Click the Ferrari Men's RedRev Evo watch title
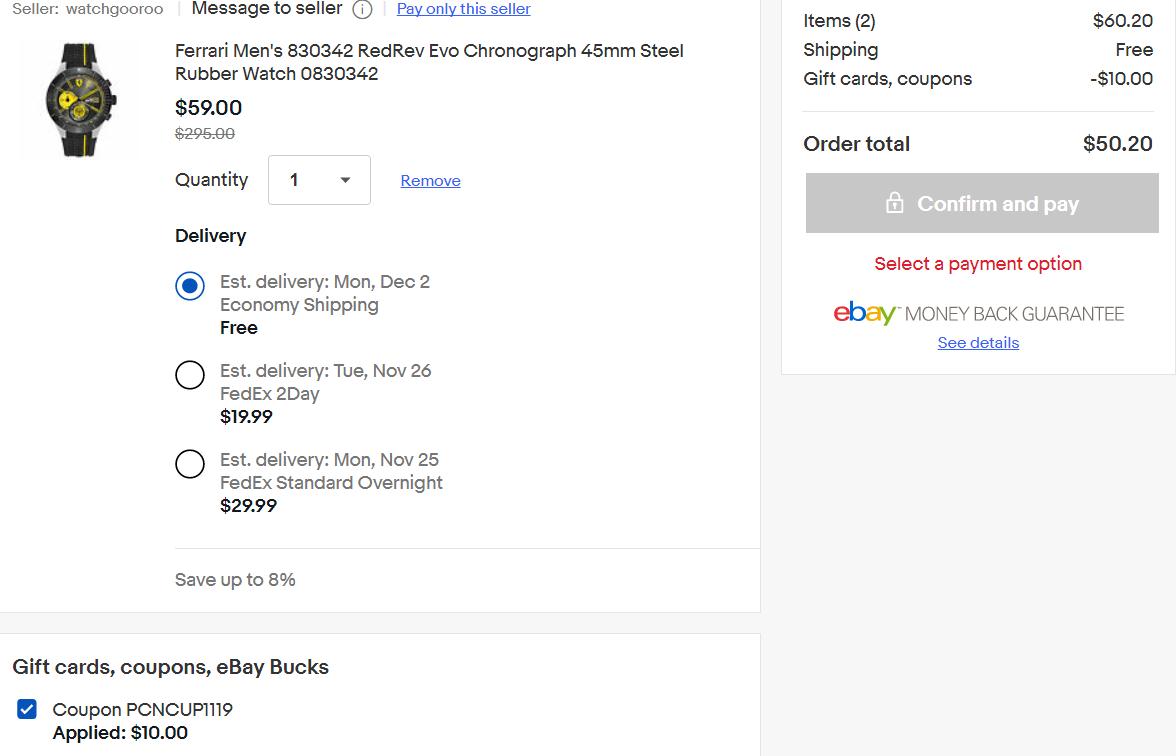The height and width of the screenshot is (756, 1176). click(429, 62)
